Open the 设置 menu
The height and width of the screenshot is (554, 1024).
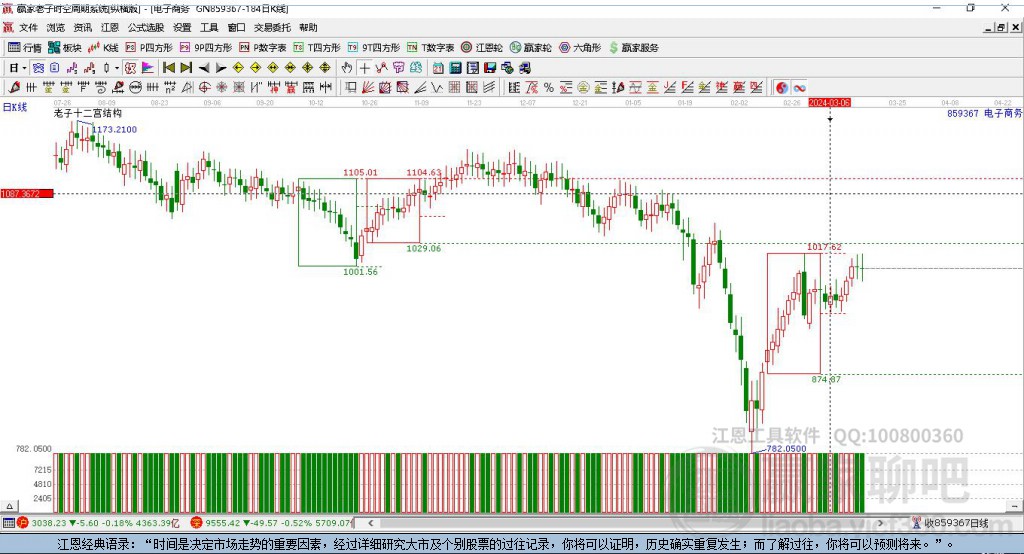click(182, 27)
